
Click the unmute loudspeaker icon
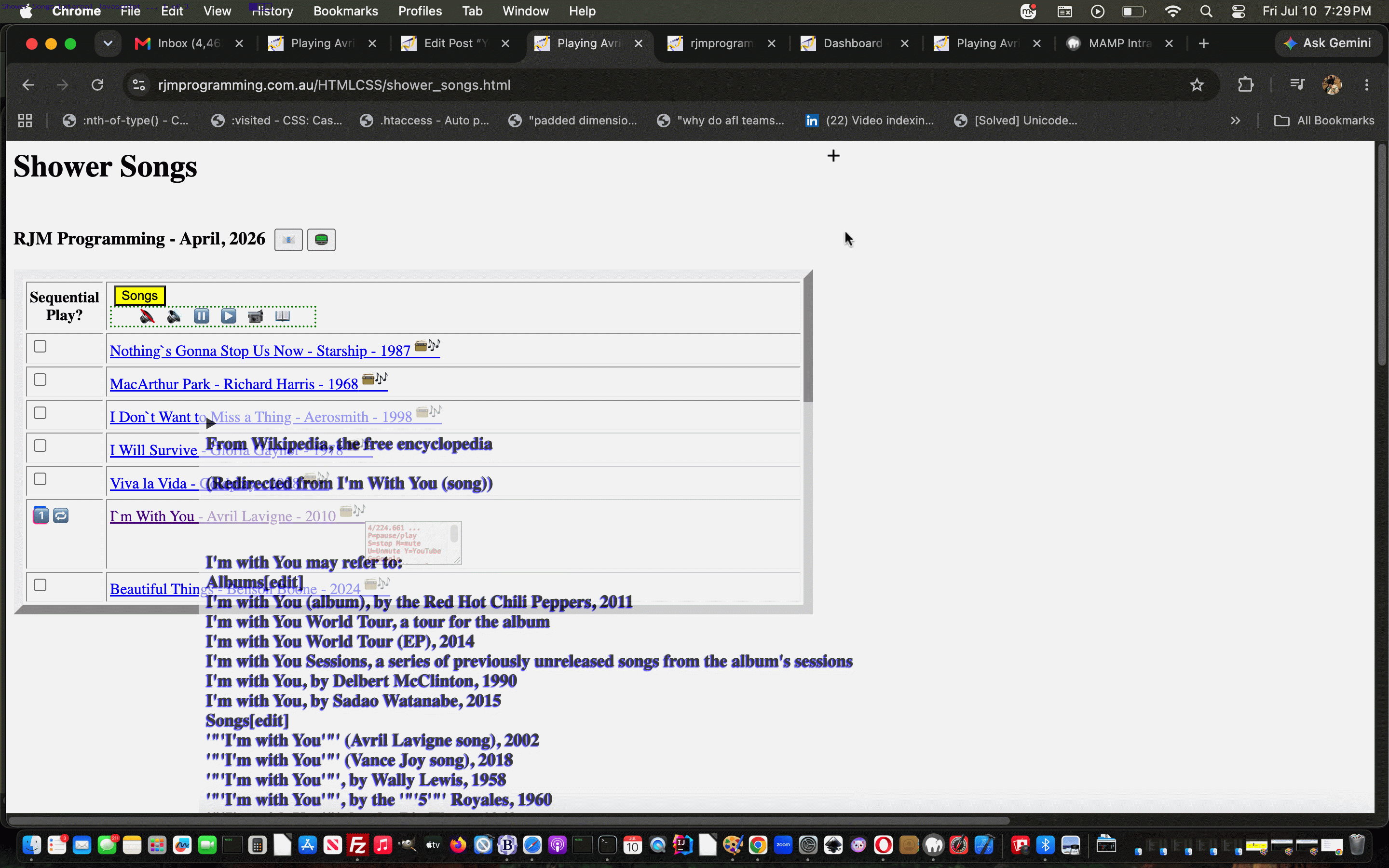pyautogui.click(x=174, y=316)
